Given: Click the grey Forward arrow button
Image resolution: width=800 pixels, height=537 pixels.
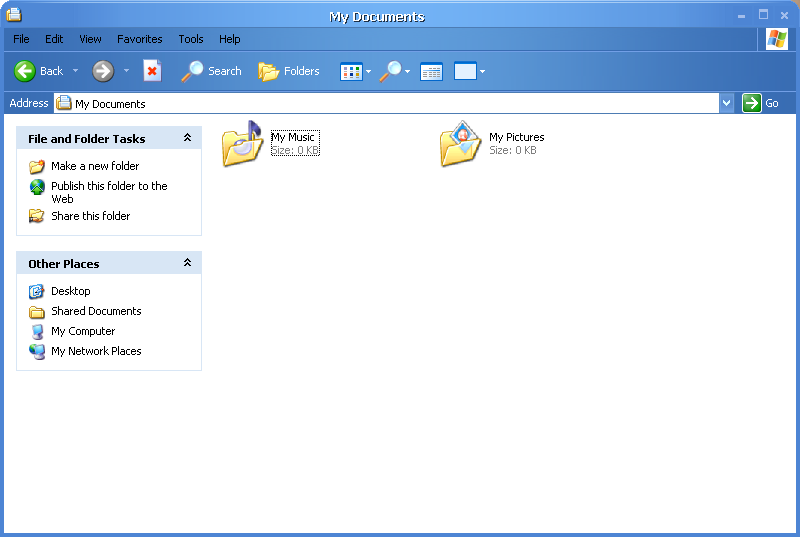Looking at the screenshot, I should click(x=102, y=71).
